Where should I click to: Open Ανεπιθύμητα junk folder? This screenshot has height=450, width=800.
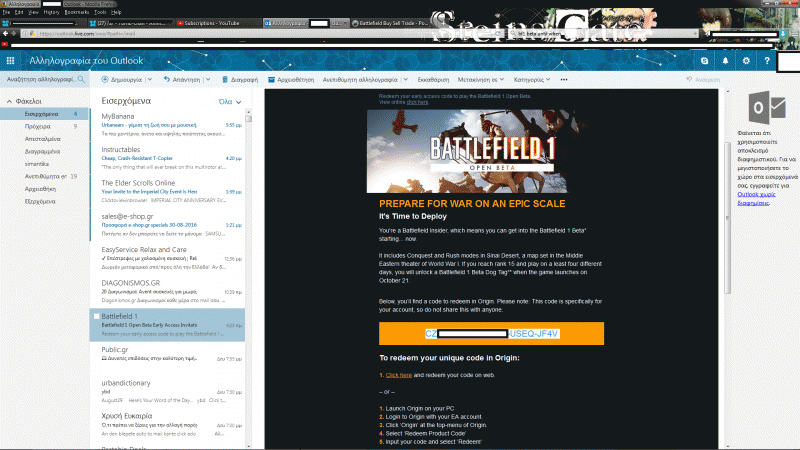tap(45, 176)
